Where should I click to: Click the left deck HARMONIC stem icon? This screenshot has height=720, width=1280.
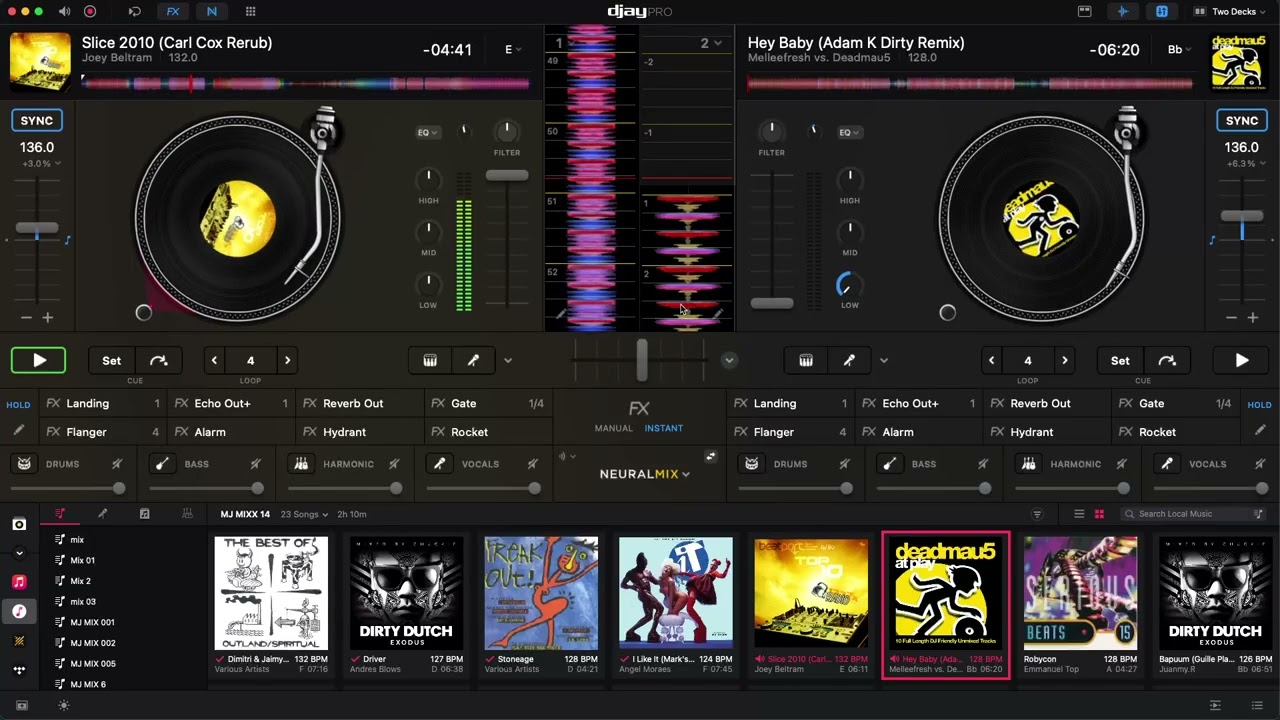[300, 464]
